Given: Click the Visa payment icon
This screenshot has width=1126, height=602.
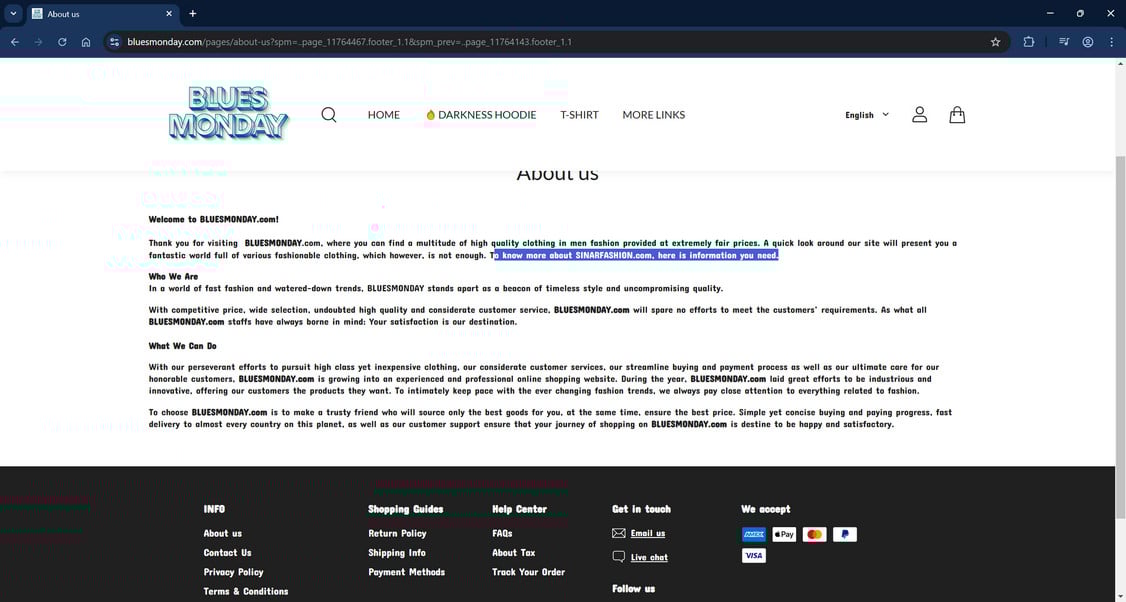Looking at the screenshot, I should pos(753,555).
